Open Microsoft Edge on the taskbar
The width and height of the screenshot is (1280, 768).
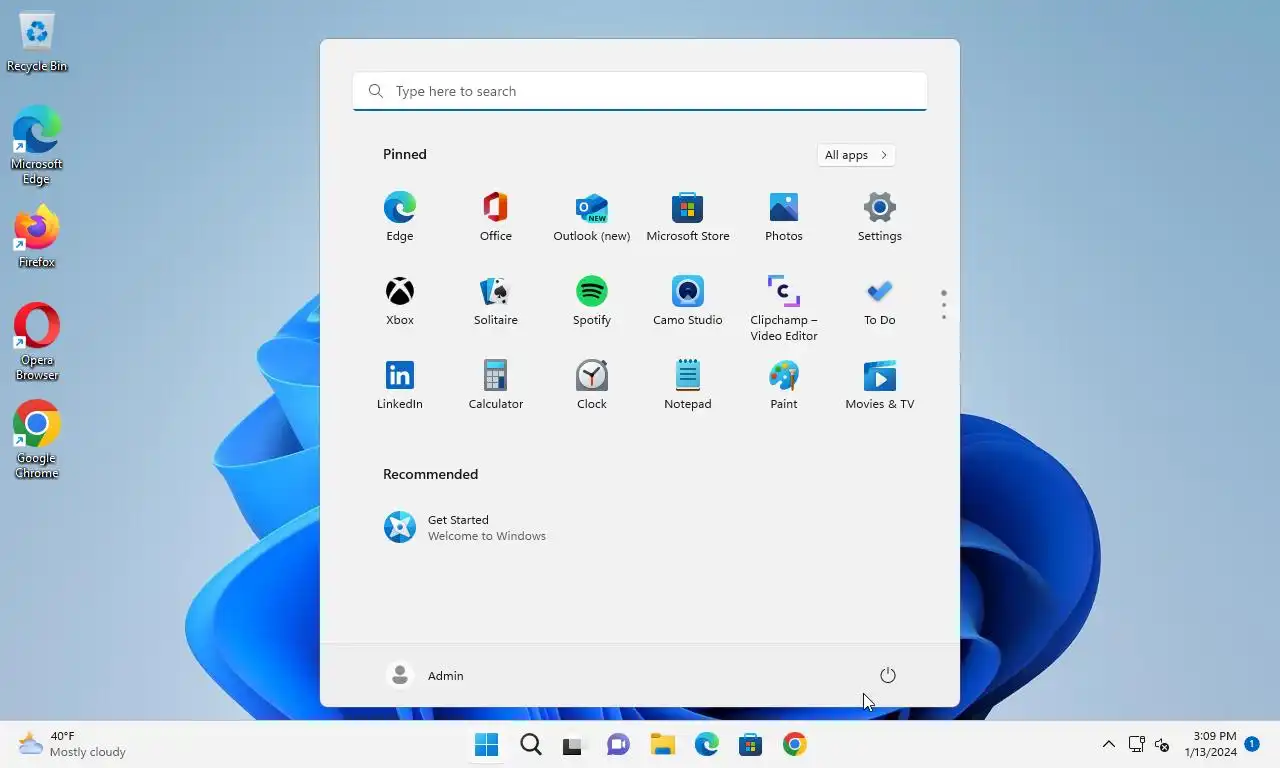click(707, 744)
